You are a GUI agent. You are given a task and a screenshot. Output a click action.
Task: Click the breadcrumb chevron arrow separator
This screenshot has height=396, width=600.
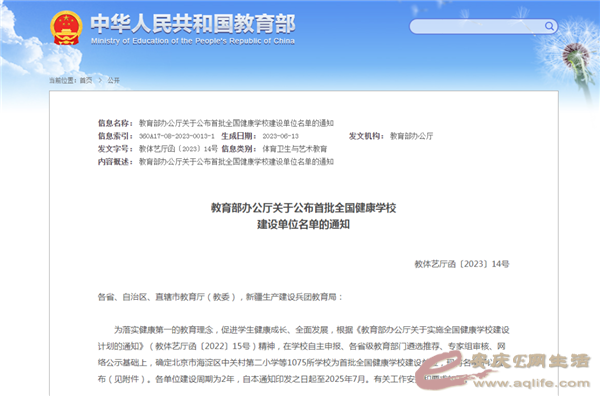coord(100,80)
